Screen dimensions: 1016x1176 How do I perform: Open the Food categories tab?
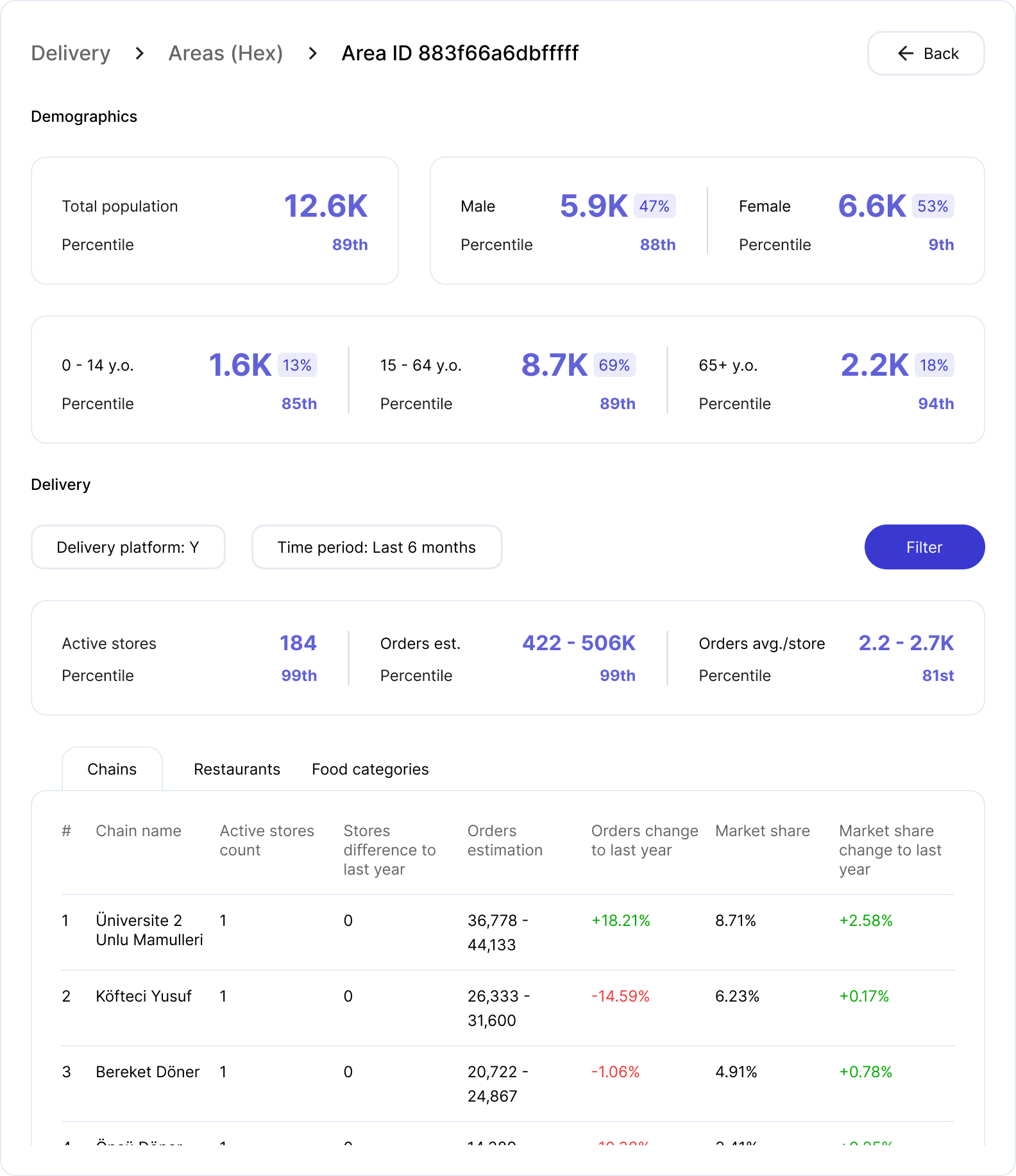[370, 769]
